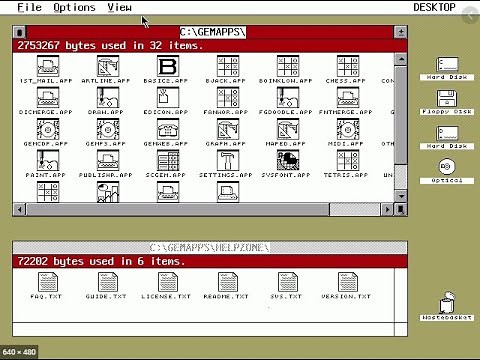Viewport: 480px width, 360px height.
Task: Select the PUBLISHR.APP icon
Action: [108, 161]
